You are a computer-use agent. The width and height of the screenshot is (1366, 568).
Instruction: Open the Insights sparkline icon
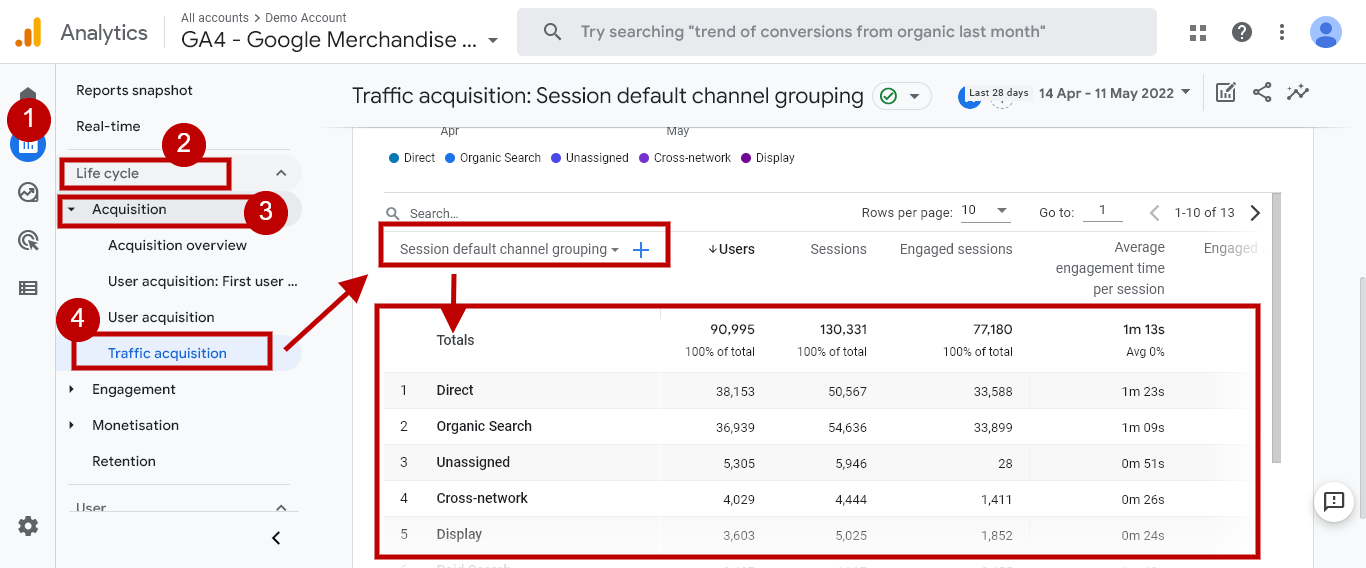(1298, 93)
